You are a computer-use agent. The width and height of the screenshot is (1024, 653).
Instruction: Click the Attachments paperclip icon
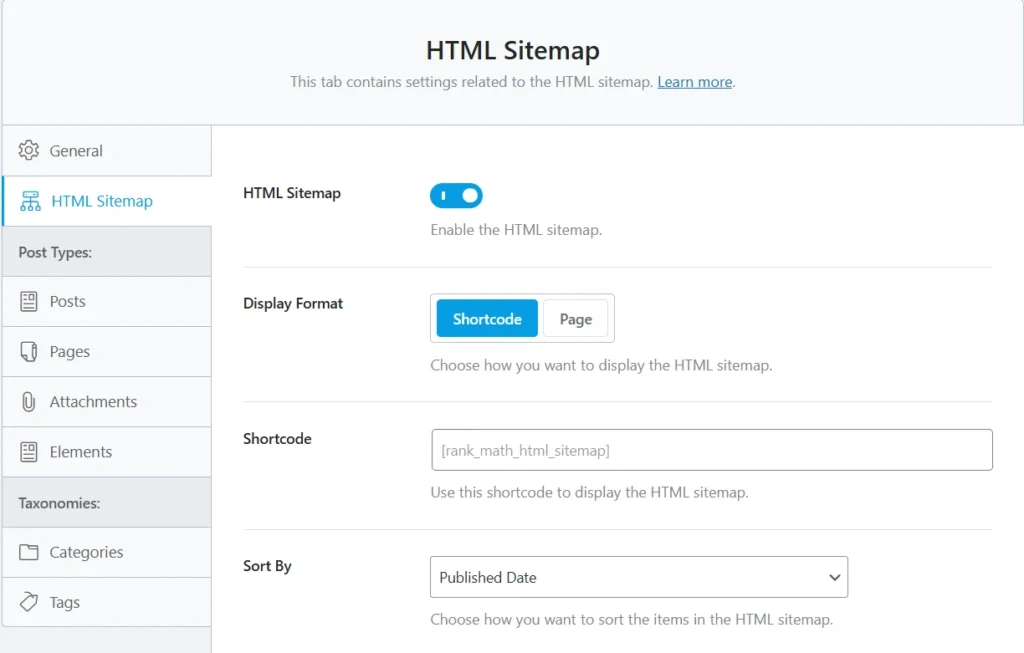point(29,402)
